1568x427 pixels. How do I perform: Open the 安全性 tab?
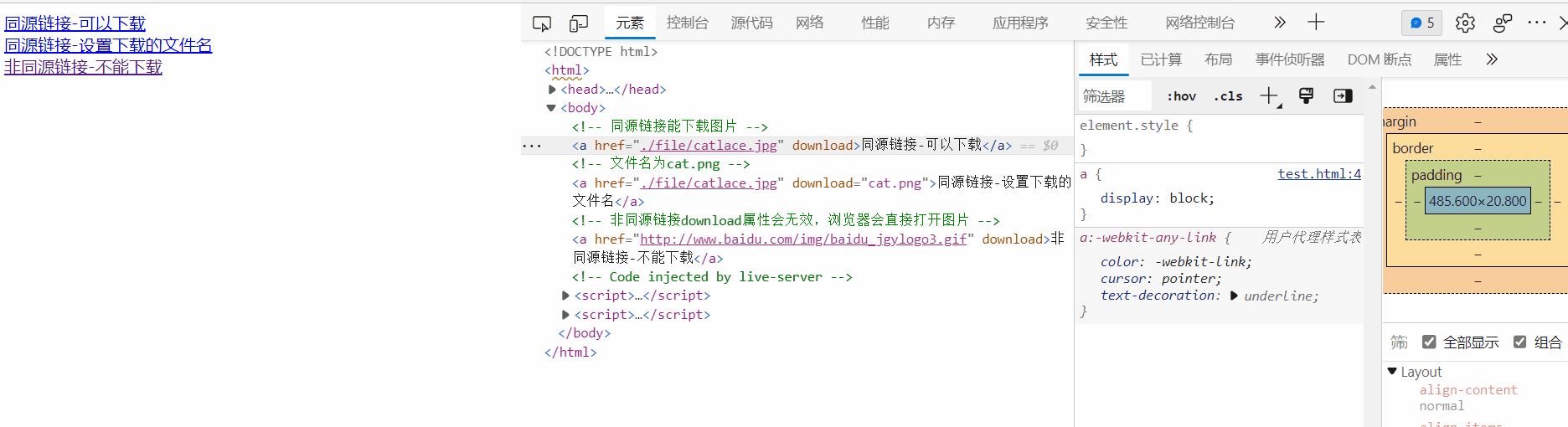(1106, 23)
